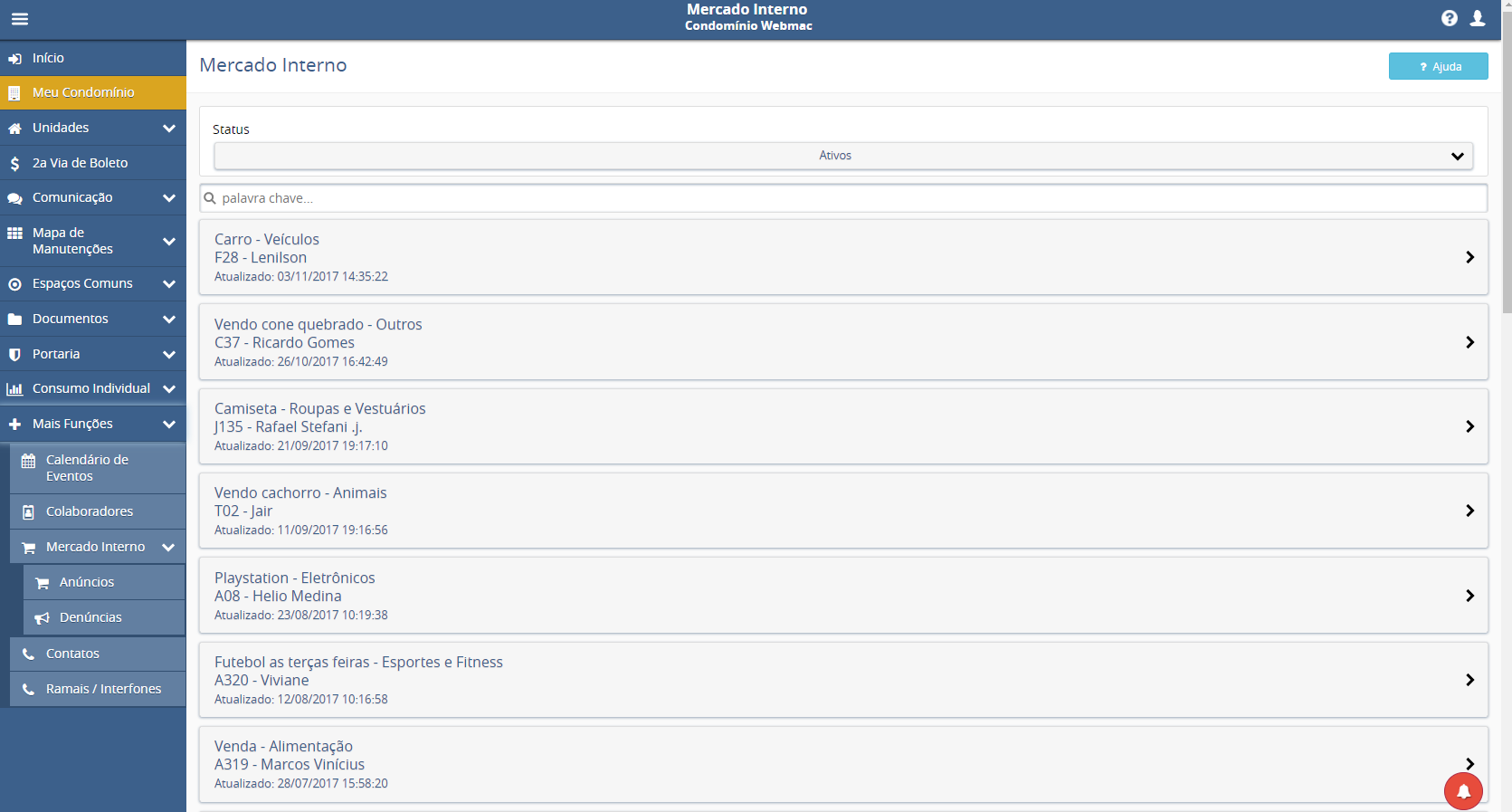Click arrow on Venda - Alimentação listing

(1469, 764)
